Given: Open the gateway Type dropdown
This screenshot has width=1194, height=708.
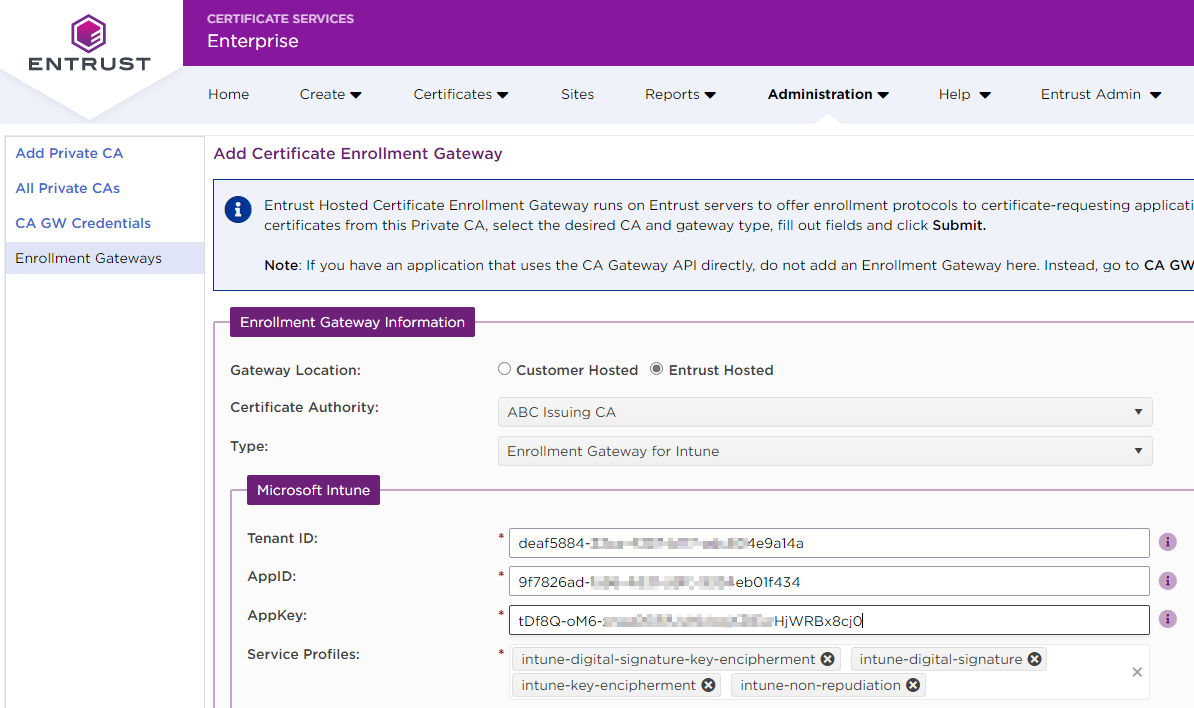Looking at the screenshot, I should [824, 451].
